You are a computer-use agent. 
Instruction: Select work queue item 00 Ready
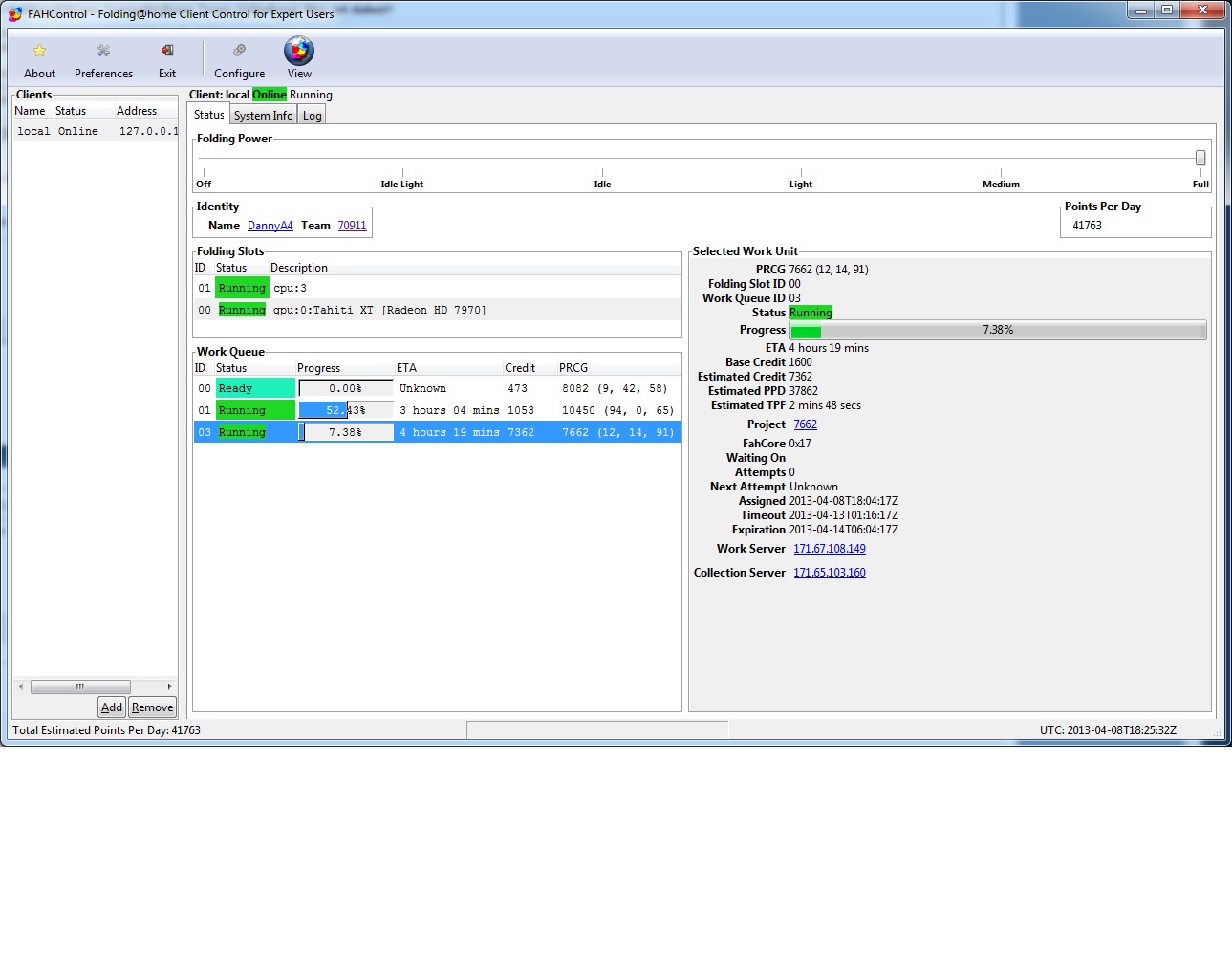tap(438, 388)
